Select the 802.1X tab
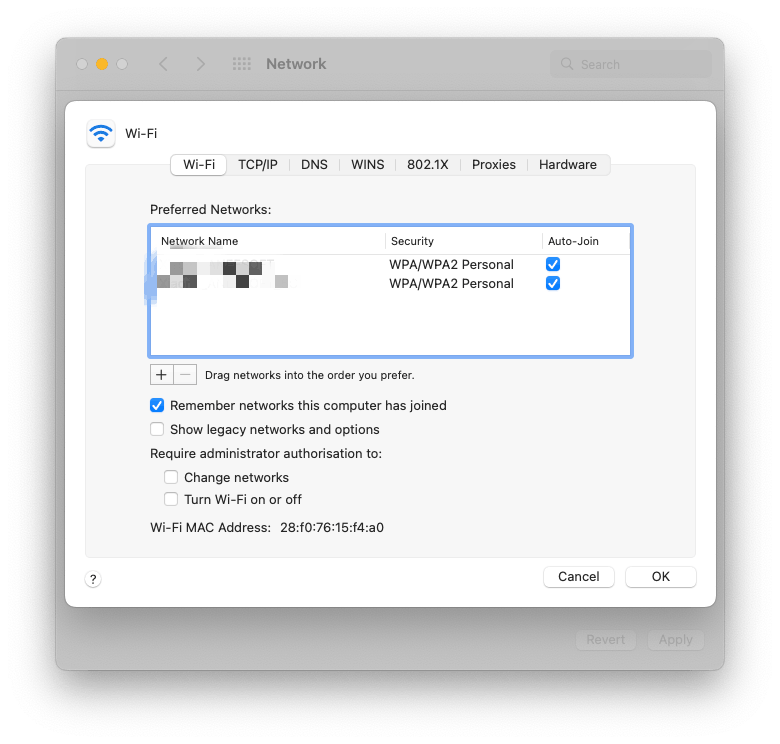The height and width of the screenshot is (744, 780). [428, 165]
